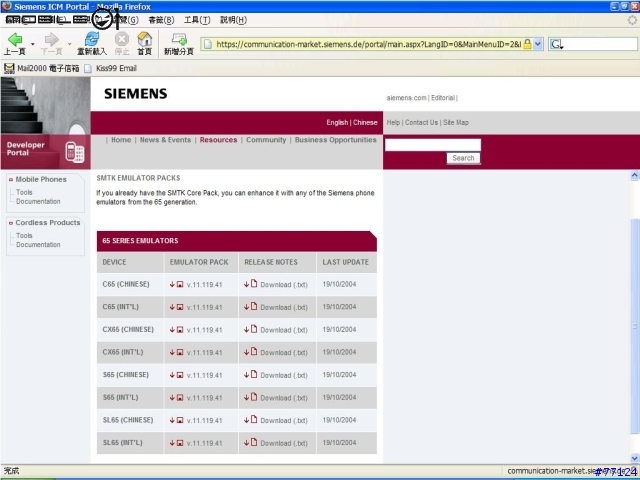640x480 pixels.
Task: Click page scrollbar down arrow
Action: coord(635,458)
